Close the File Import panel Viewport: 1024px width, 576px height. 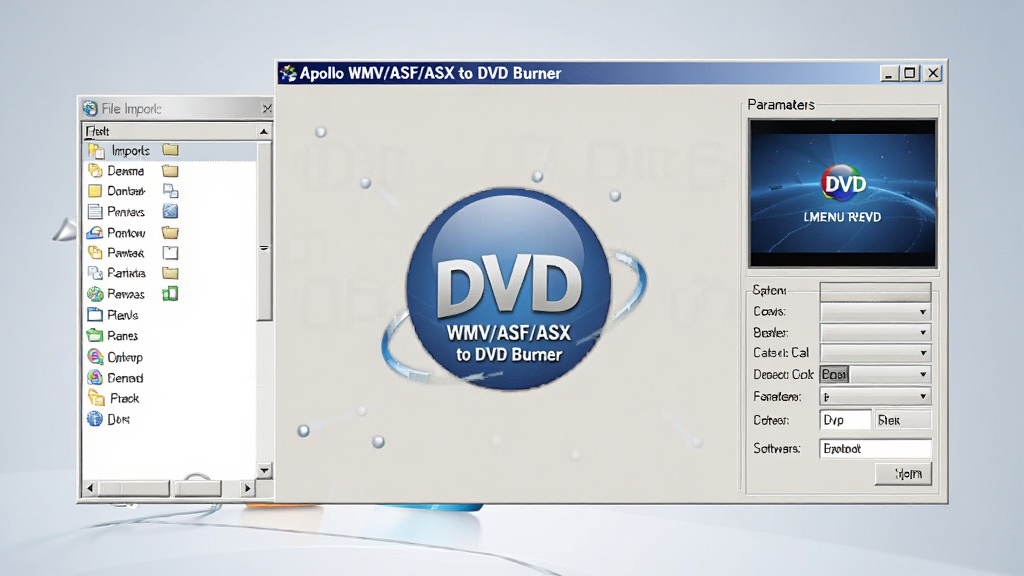(x=266, y=108)
